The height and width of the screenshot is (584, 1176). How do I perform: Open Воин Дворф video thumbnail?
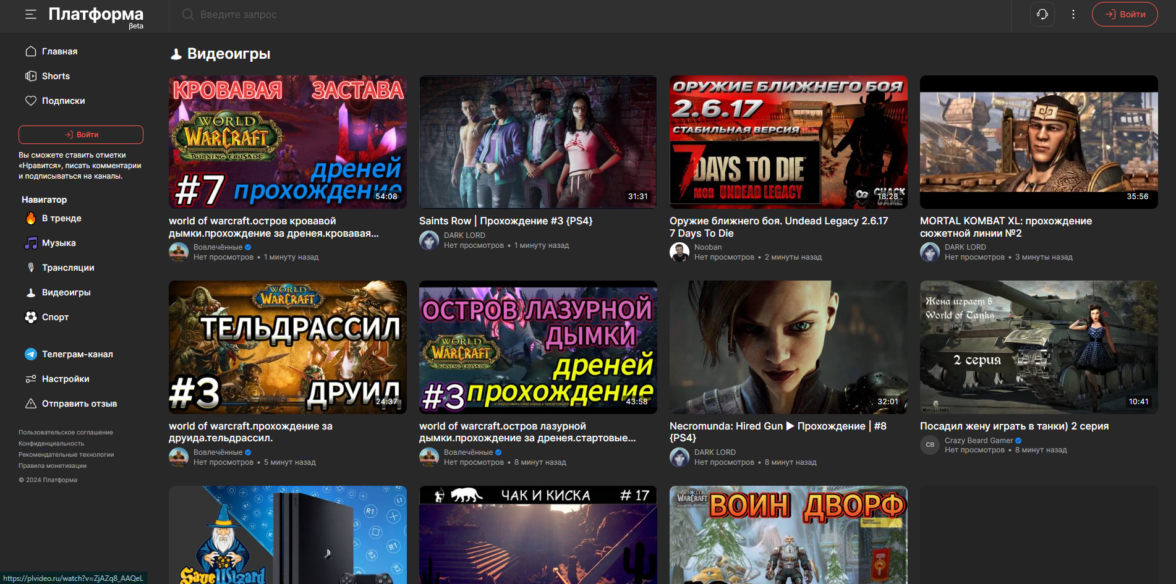click(x=788, y=535)
